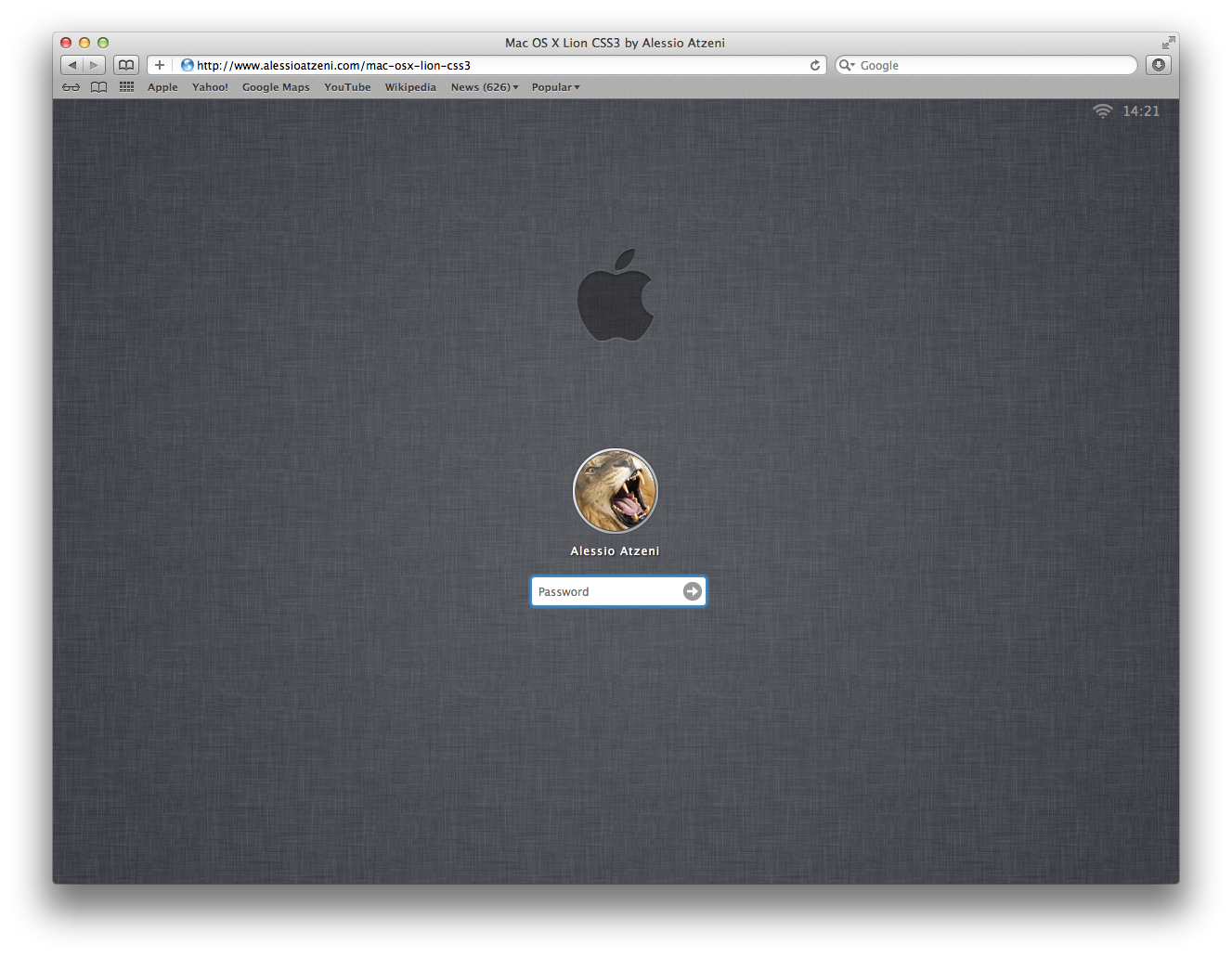This screenshot has width=1232, height=957.
Task: Open the Yahoo! bookmark
Action: [x=210, y=87]
